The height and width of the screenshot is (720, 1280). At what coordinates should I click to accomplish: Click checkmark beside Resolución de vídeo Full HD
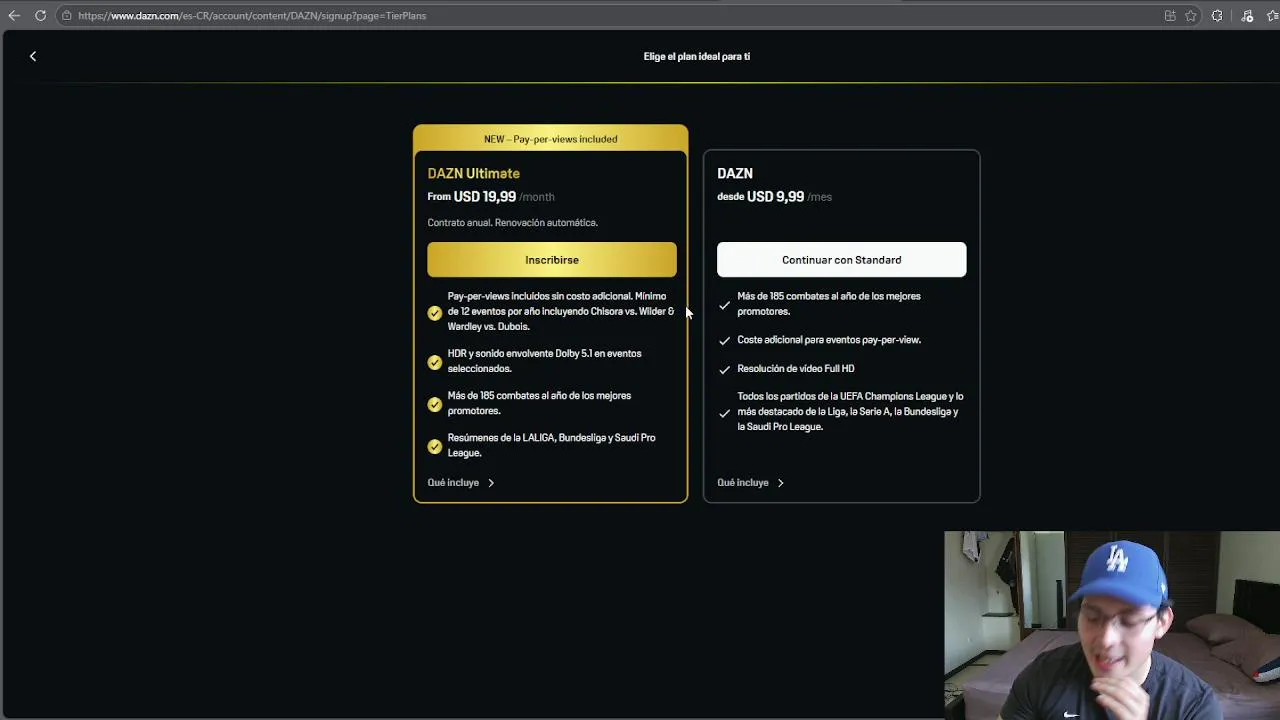point(725,370)
